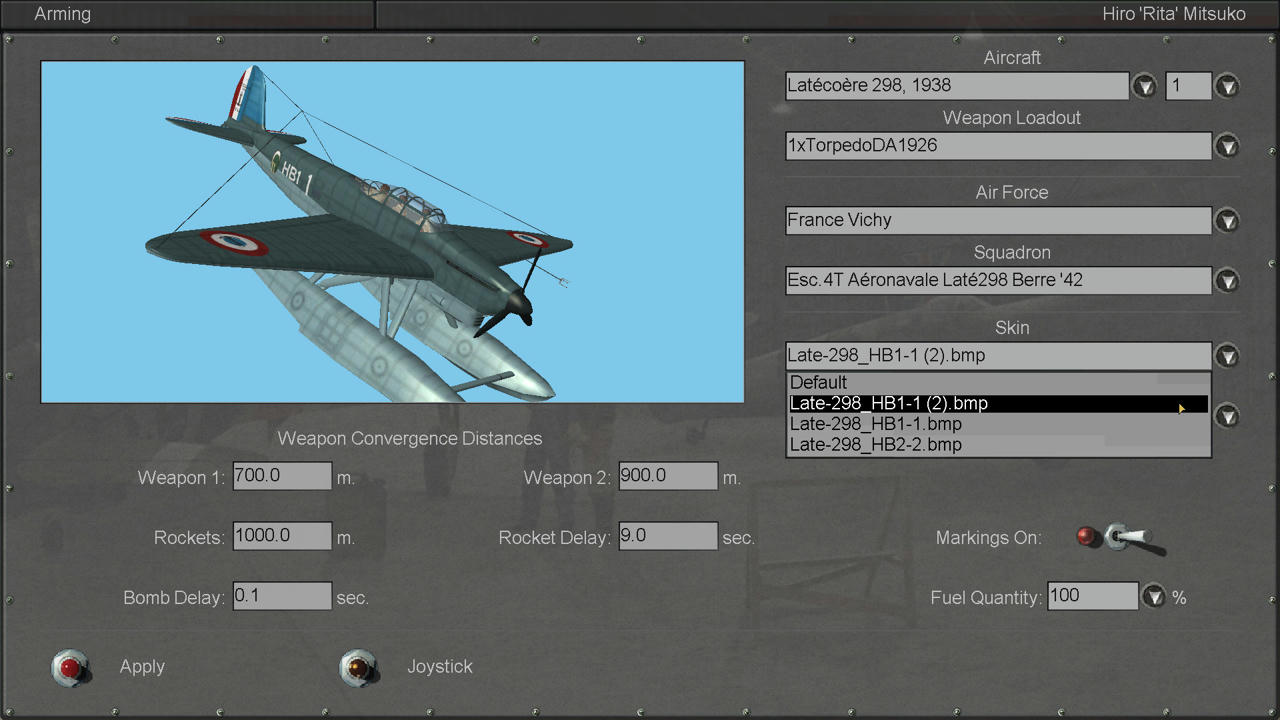Open the aircraft number dropdown arrow
This screenshot has width=1280, height=720.
(x=1227, y=86)
